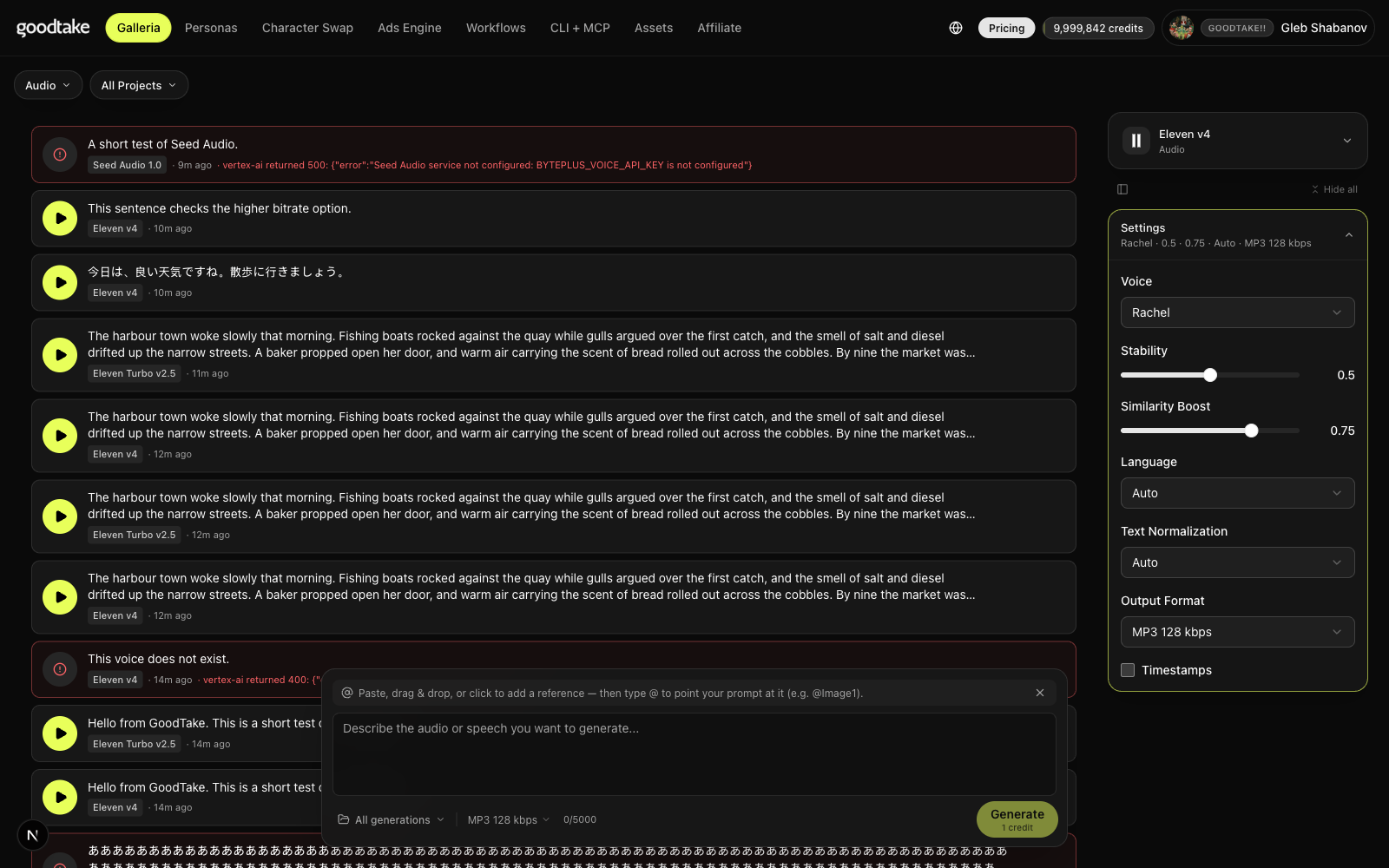Toggle the sidebar panel layout icon
This screenshot has width=1389, height=868.
coord(1122,189)
